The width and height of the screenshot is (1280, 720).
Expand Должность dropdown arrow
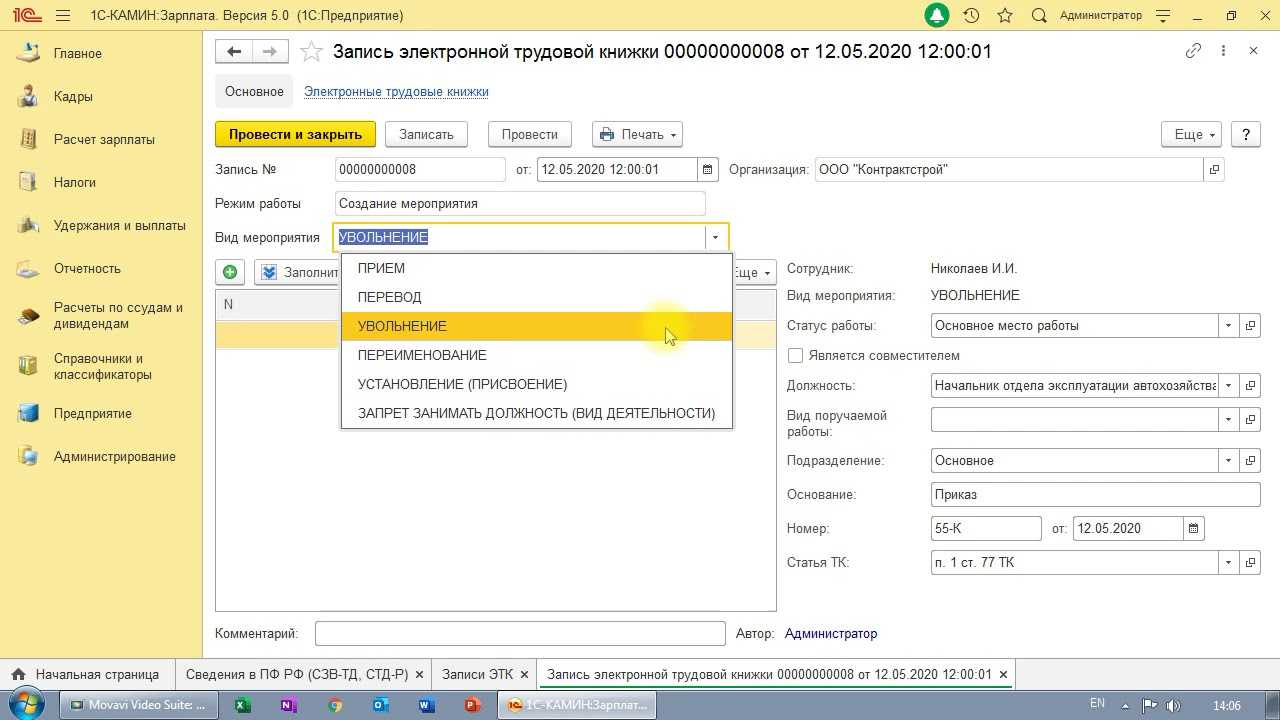point(1228,386)
